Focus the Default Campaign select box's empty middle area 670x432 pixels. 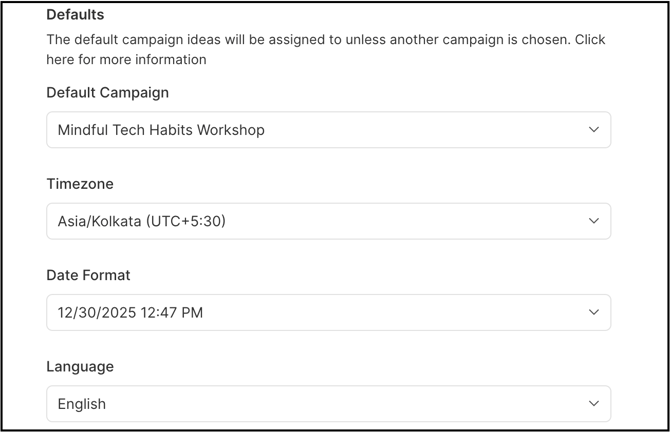click(x=420, y=130)
